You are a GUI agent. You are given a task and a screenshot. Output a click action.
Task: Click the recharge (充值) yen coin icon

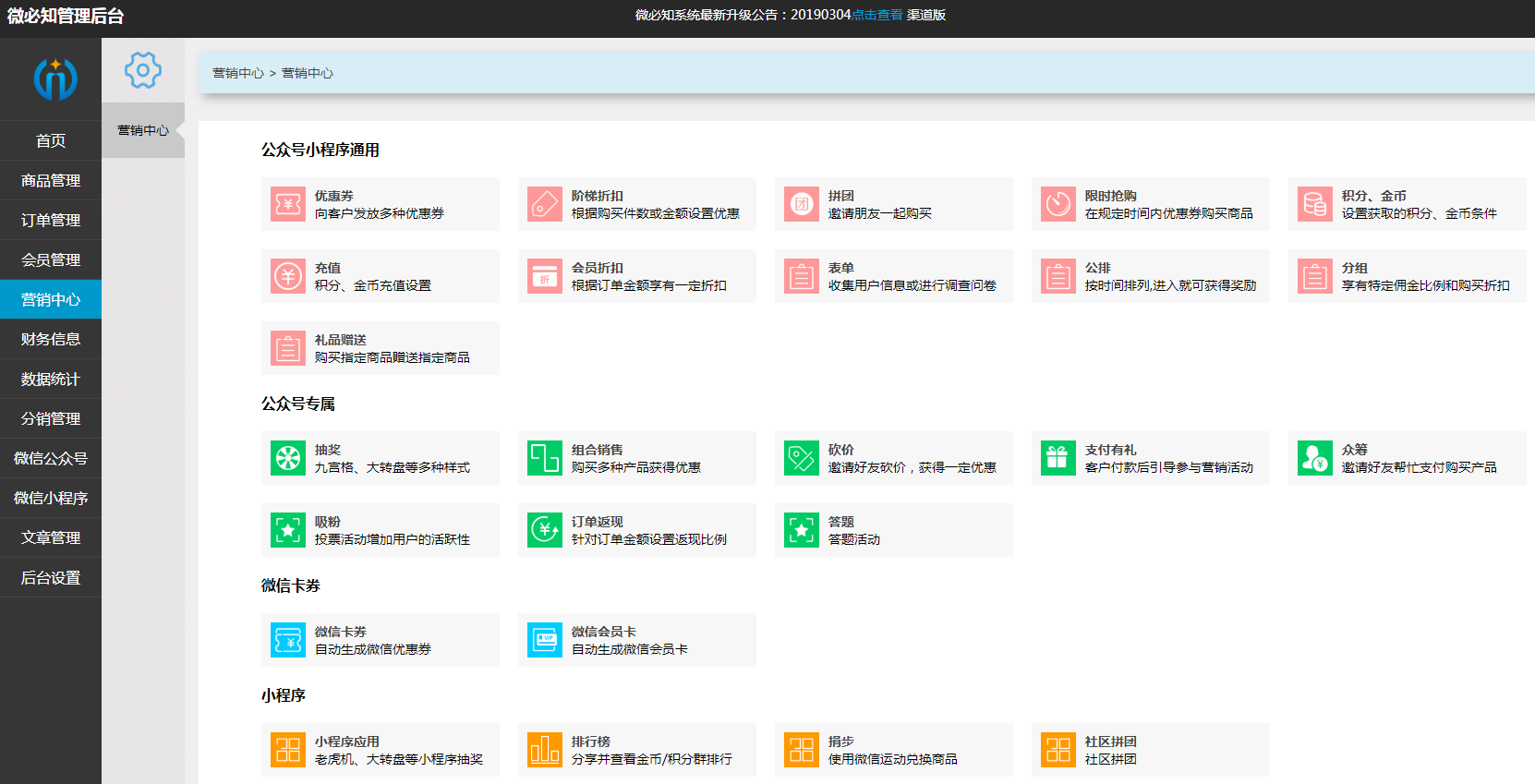[288, 276]
